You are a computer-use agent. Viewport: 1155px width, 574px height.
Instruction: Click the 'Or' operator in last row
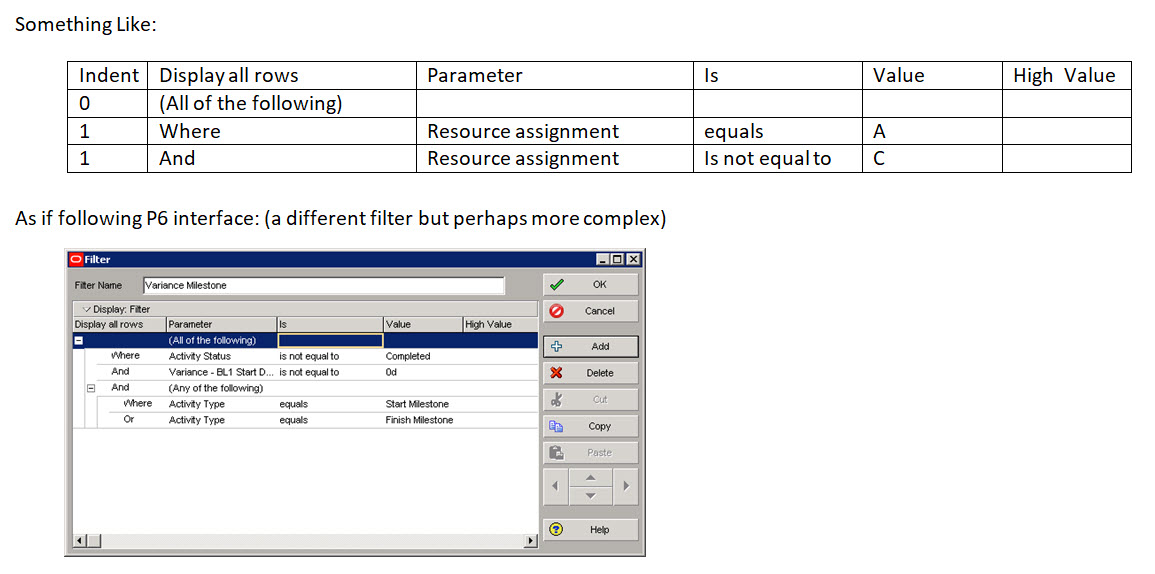tap(129, 420)
